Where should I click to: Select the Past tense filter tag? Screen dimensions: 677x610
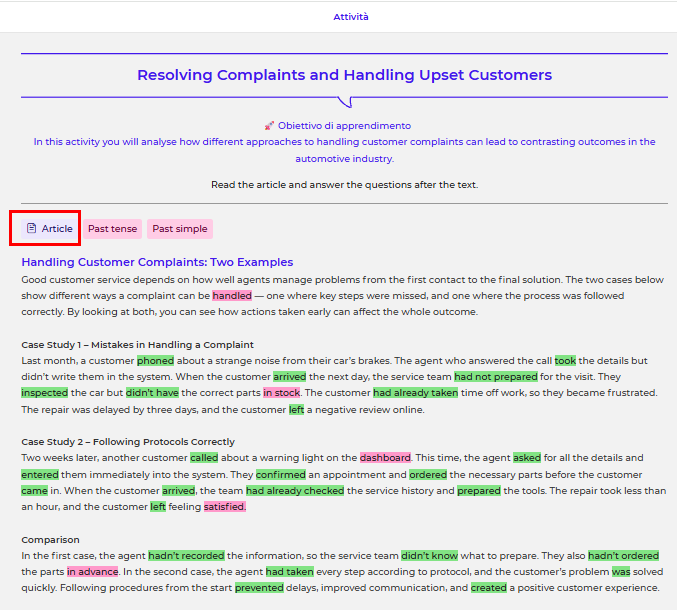(x=112, y=229)
